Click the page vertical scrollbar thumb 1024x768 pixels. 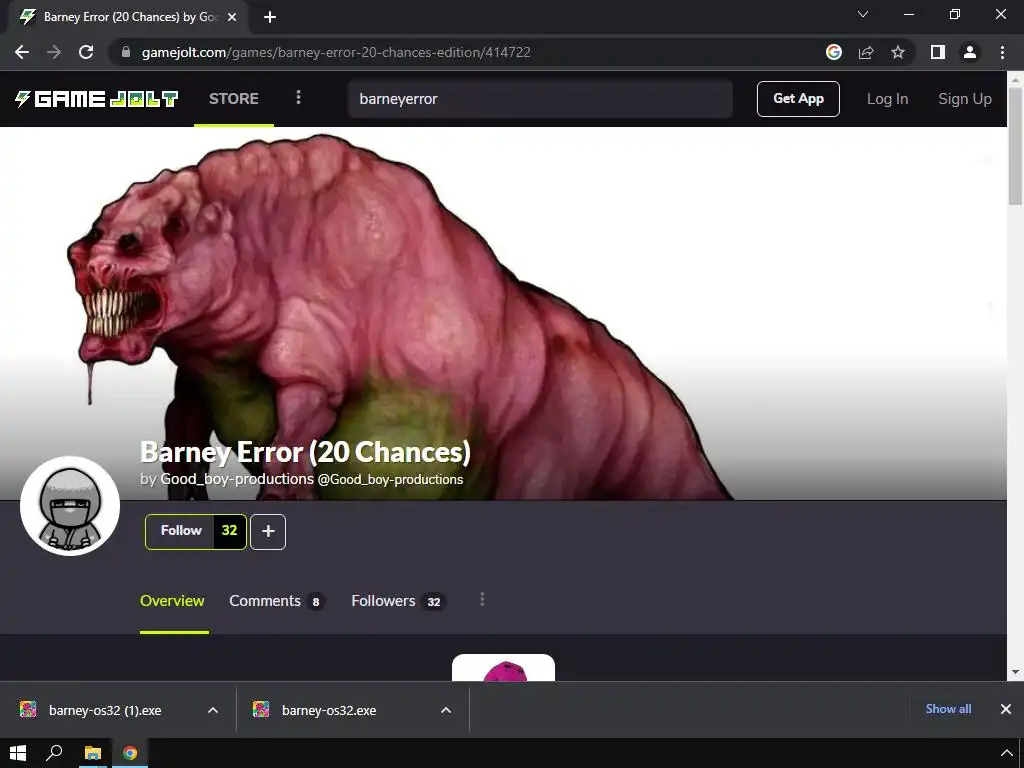coord(1016,145)
